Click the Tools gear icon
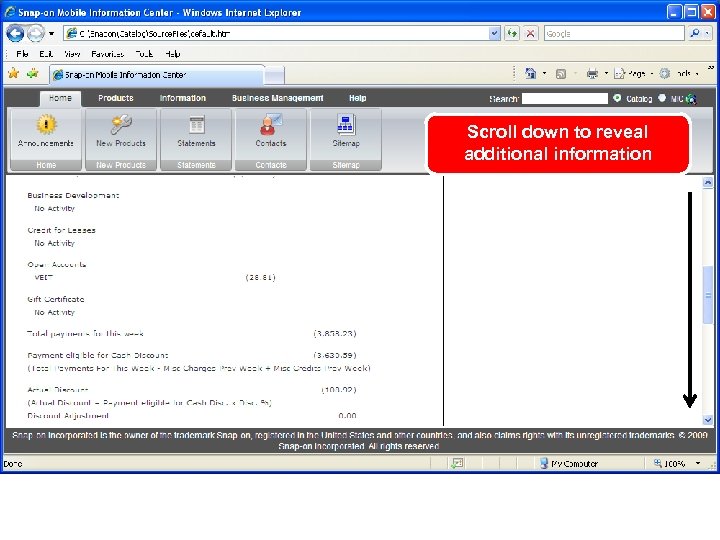The height and width of the screenshot is (540, 720). point(664,73)
